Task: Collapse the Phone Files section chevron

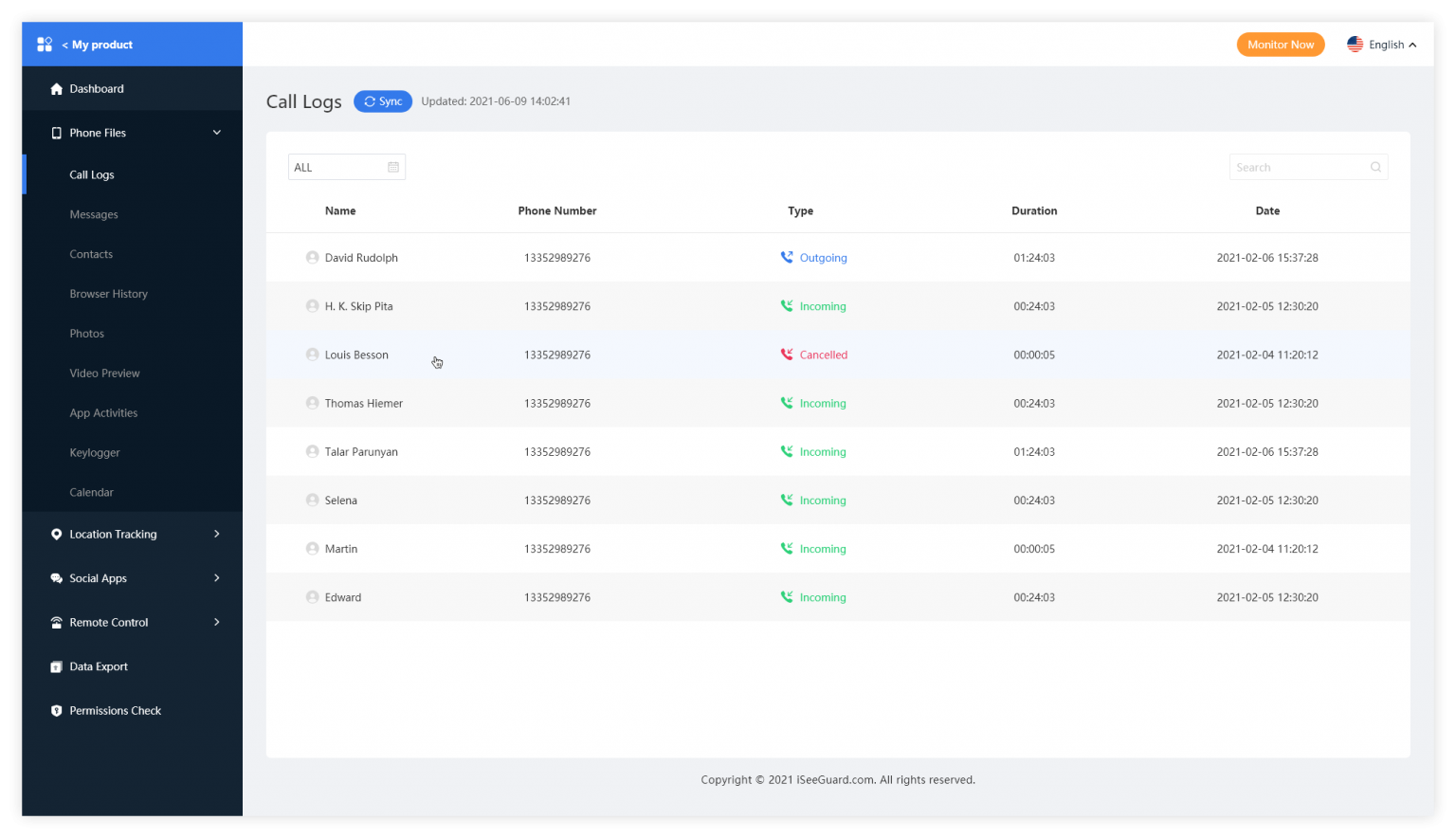Action: pyautogui.click(x=216, y=133)
